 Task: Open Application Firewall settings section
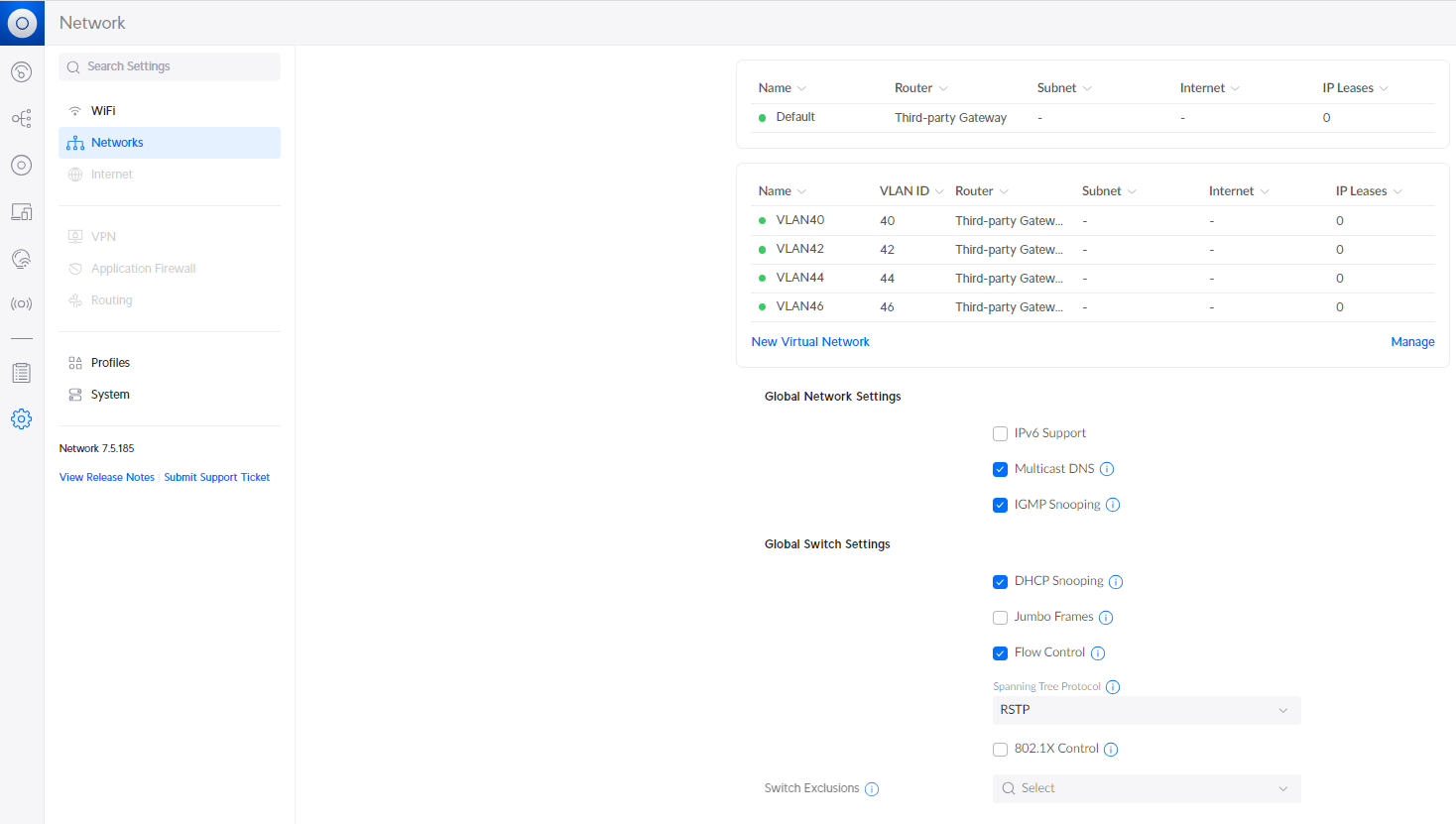(170, 269)
